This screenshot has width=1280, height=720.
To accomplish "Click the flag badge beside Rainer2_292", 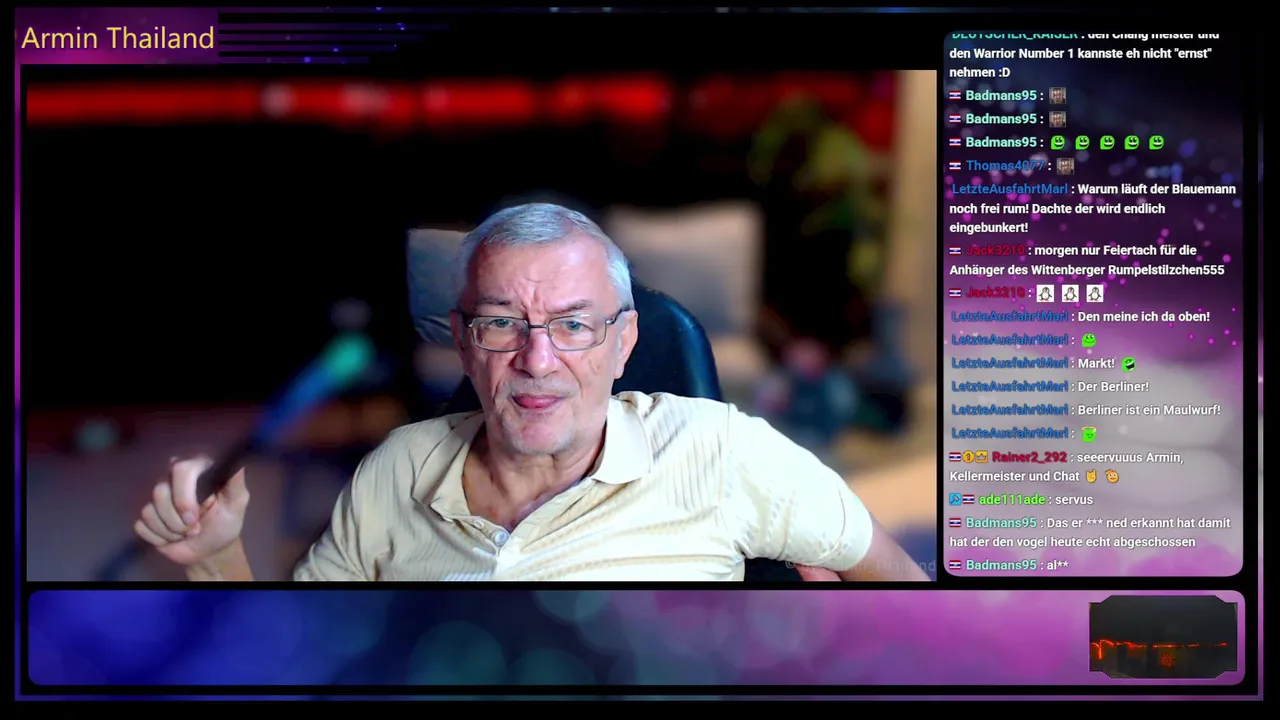I will pyautogui.click(x=955, y=457).
